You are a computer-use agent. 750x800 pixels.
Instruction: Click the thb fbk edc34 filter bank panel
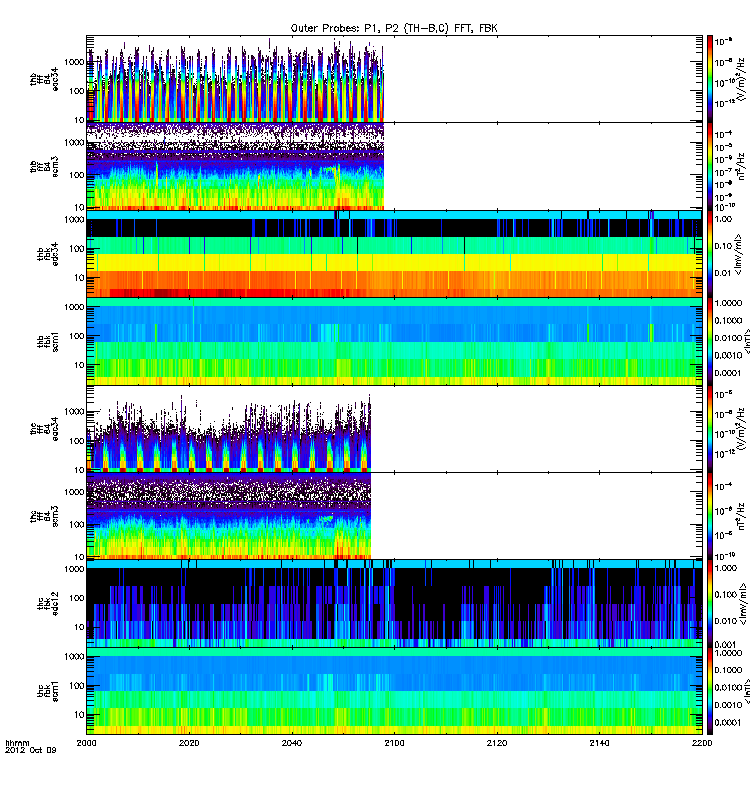[394, 253]
